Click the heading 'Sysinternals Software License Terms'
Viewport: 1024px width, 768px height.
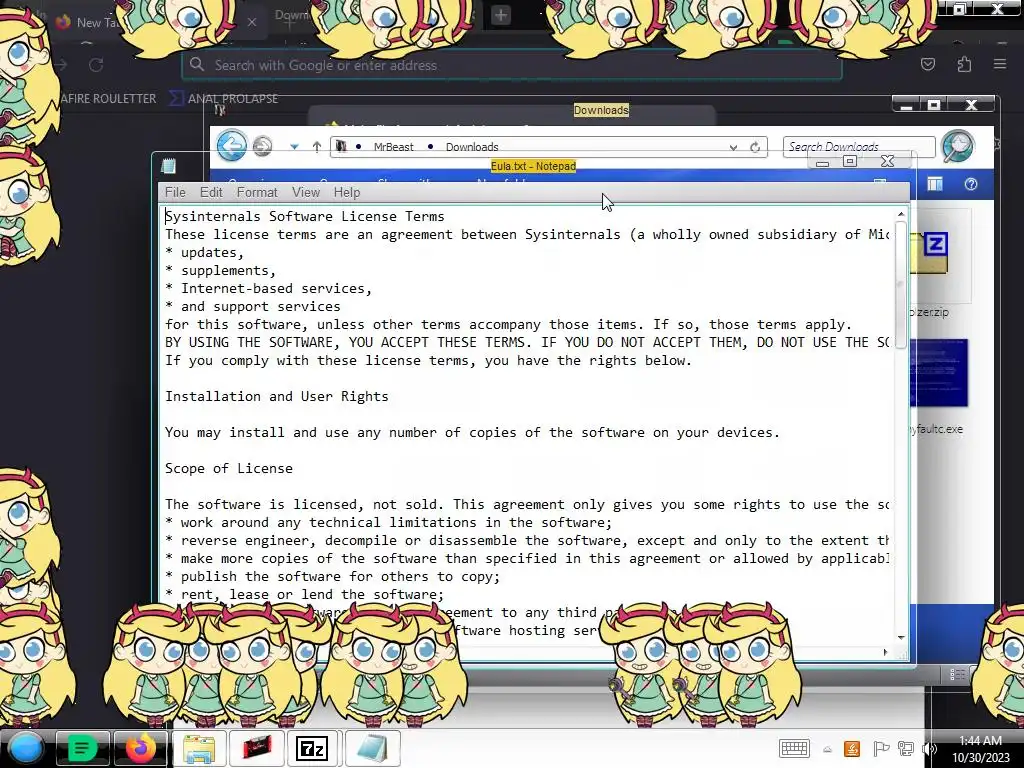tap(305, 216)
